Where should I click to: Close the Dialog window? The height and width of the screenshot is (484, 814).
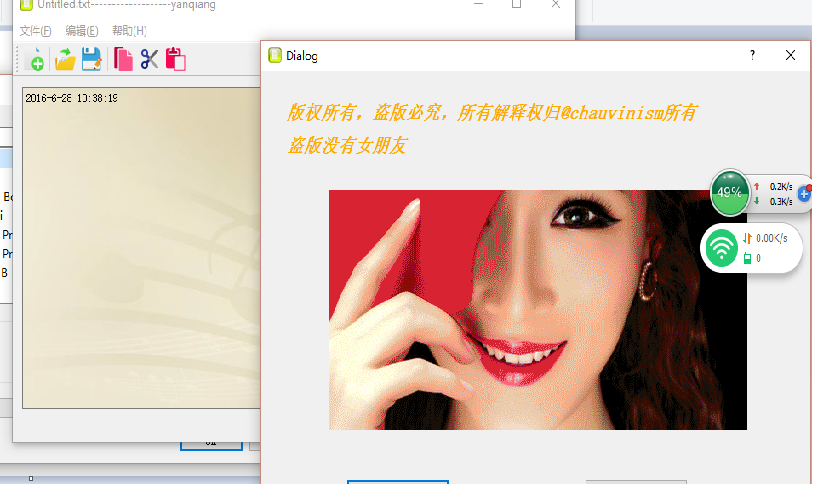click(x=790, y=55)
